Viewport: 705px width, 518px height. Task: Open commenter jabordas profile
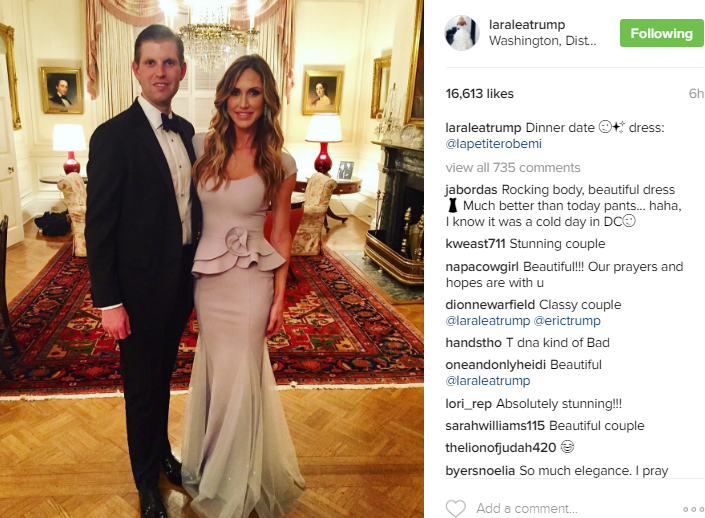tap(471, 190)
